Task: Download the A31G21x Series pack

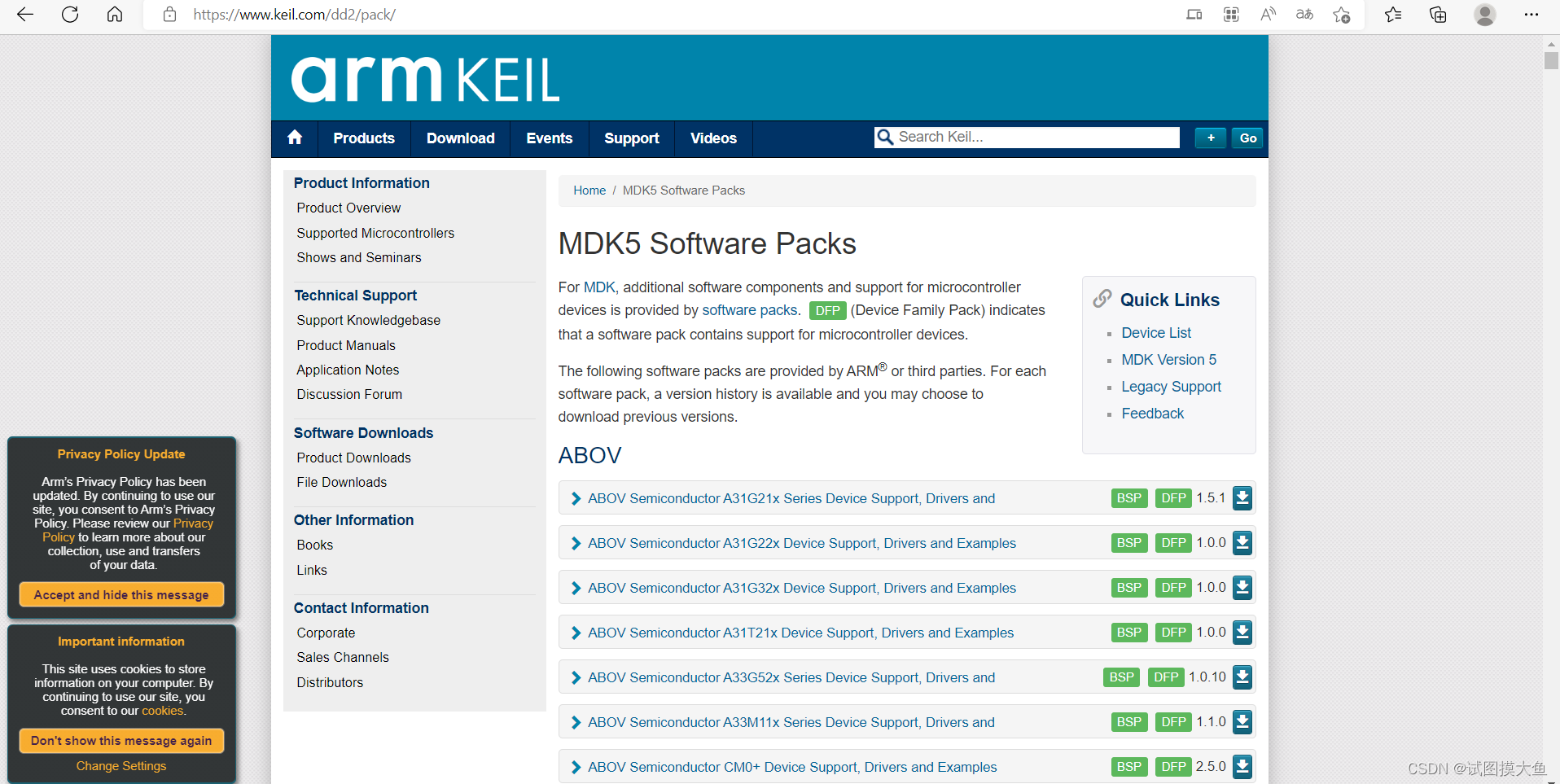Action: point(1242,498)
